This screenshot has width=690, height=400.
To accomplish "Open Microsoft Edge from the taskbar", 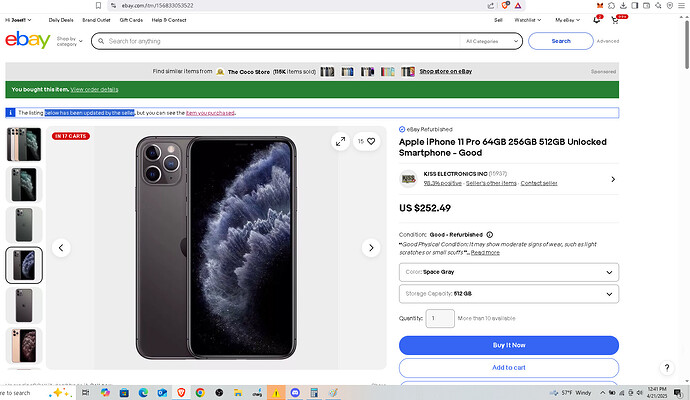I will tap(143, 393).
